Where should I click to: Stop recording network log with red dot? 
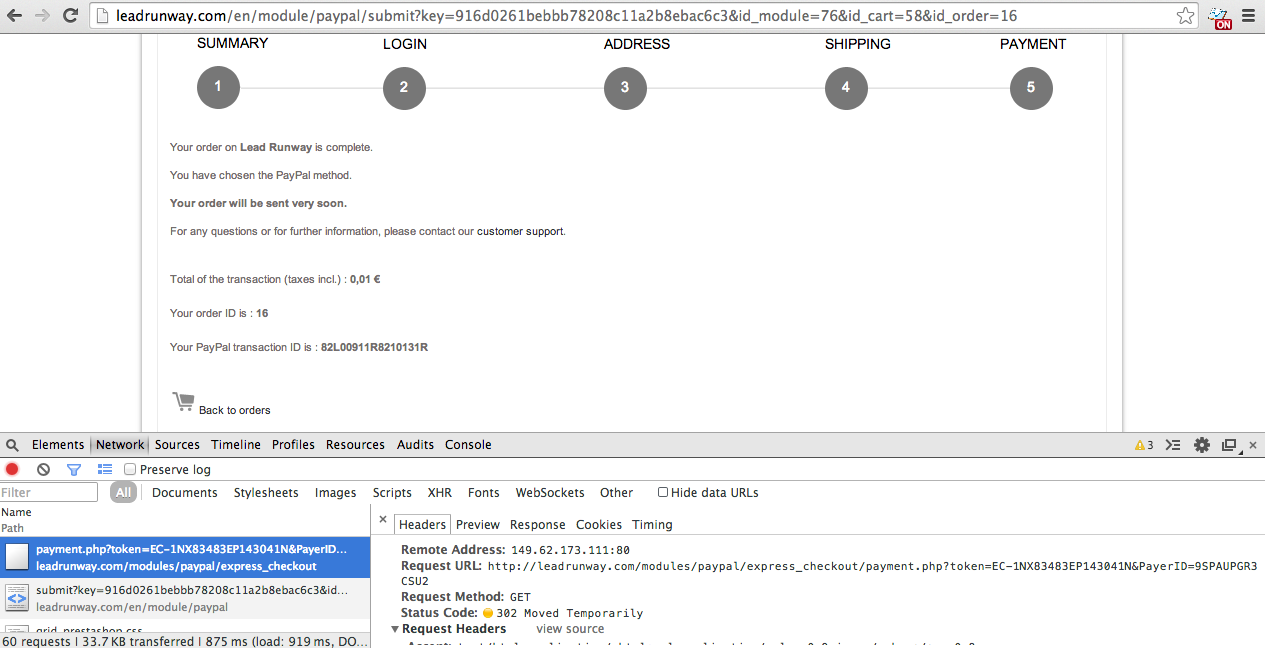[x=12, y=469]
